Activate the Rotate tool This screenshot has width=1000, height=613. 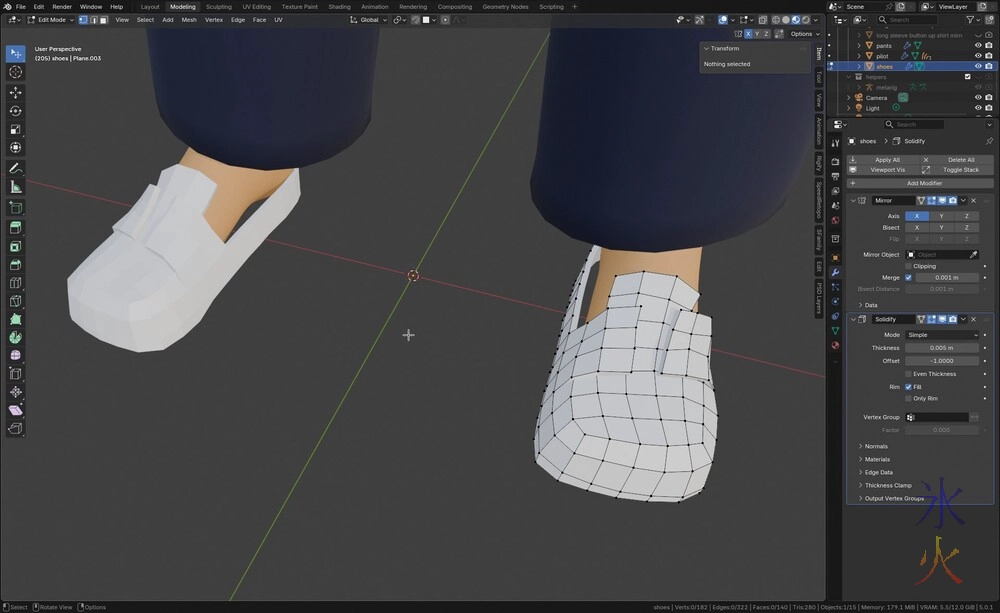tap(16, 111)
